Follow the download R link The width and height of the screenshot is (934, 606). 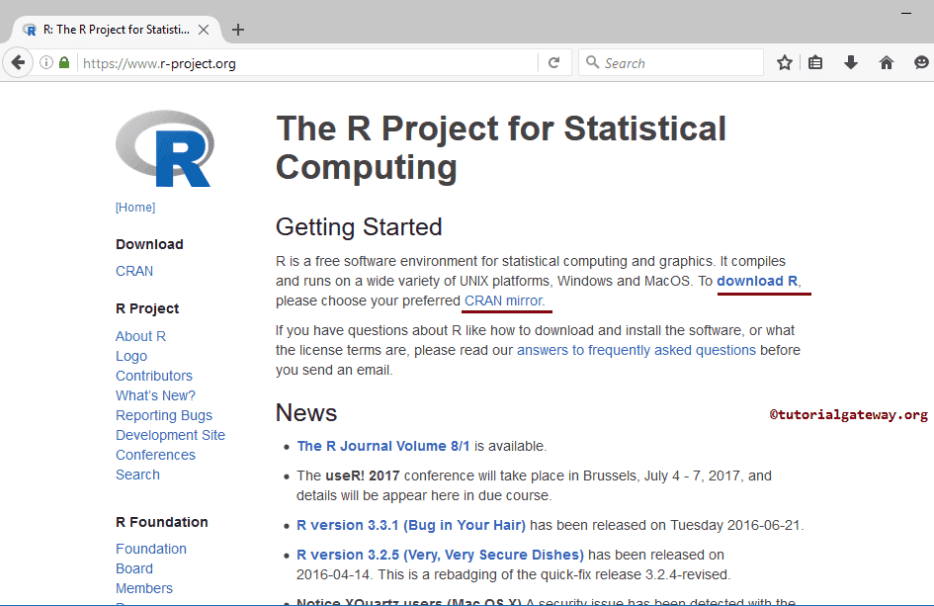click(x=758, y=281)
